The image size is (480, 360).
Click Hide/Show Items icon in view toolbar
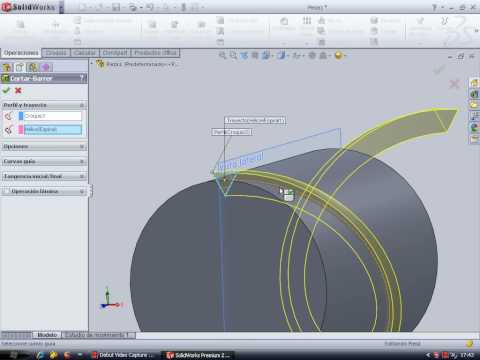296,55
